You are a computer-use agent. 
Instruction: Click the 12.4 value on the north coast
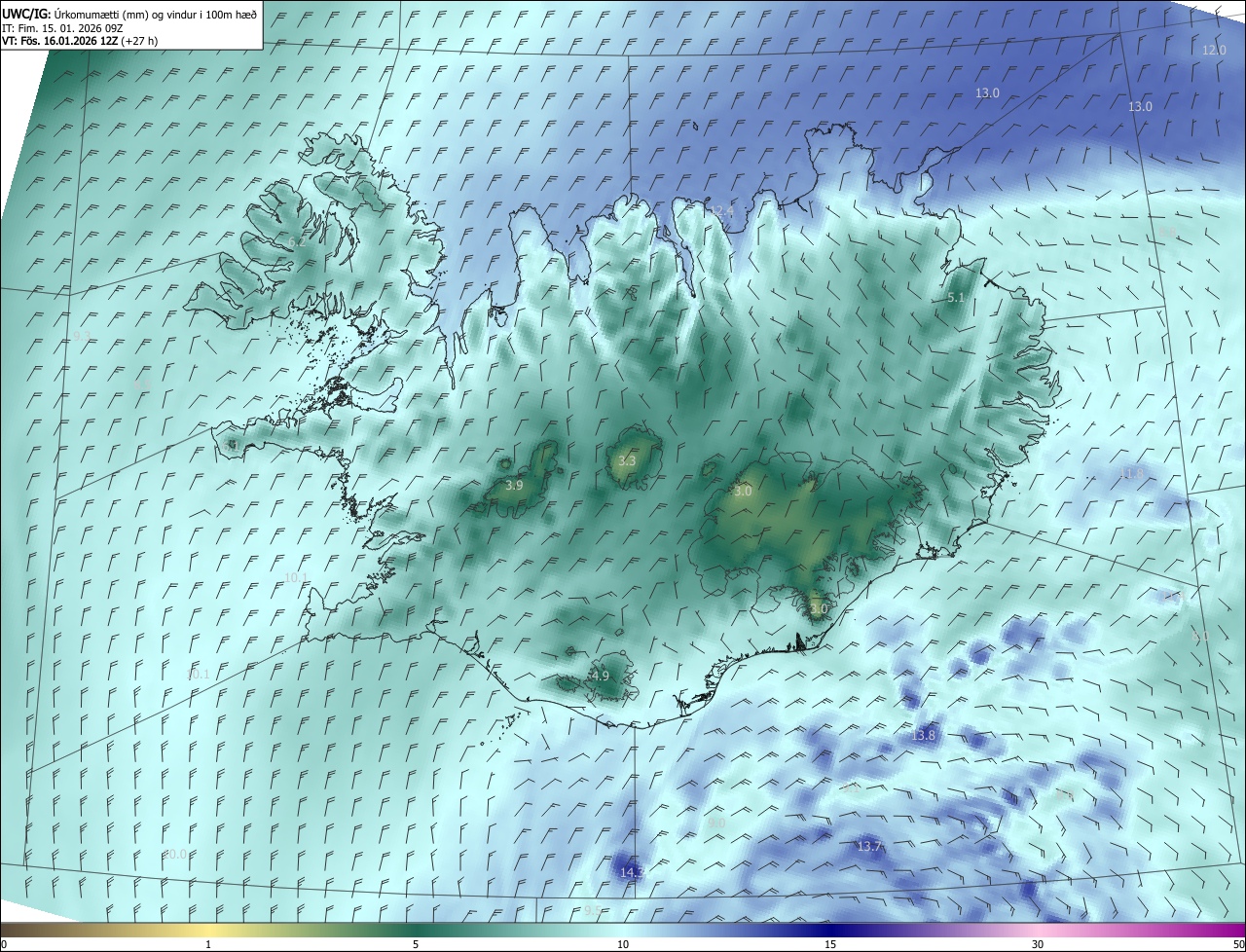click(x=721, y=211)
